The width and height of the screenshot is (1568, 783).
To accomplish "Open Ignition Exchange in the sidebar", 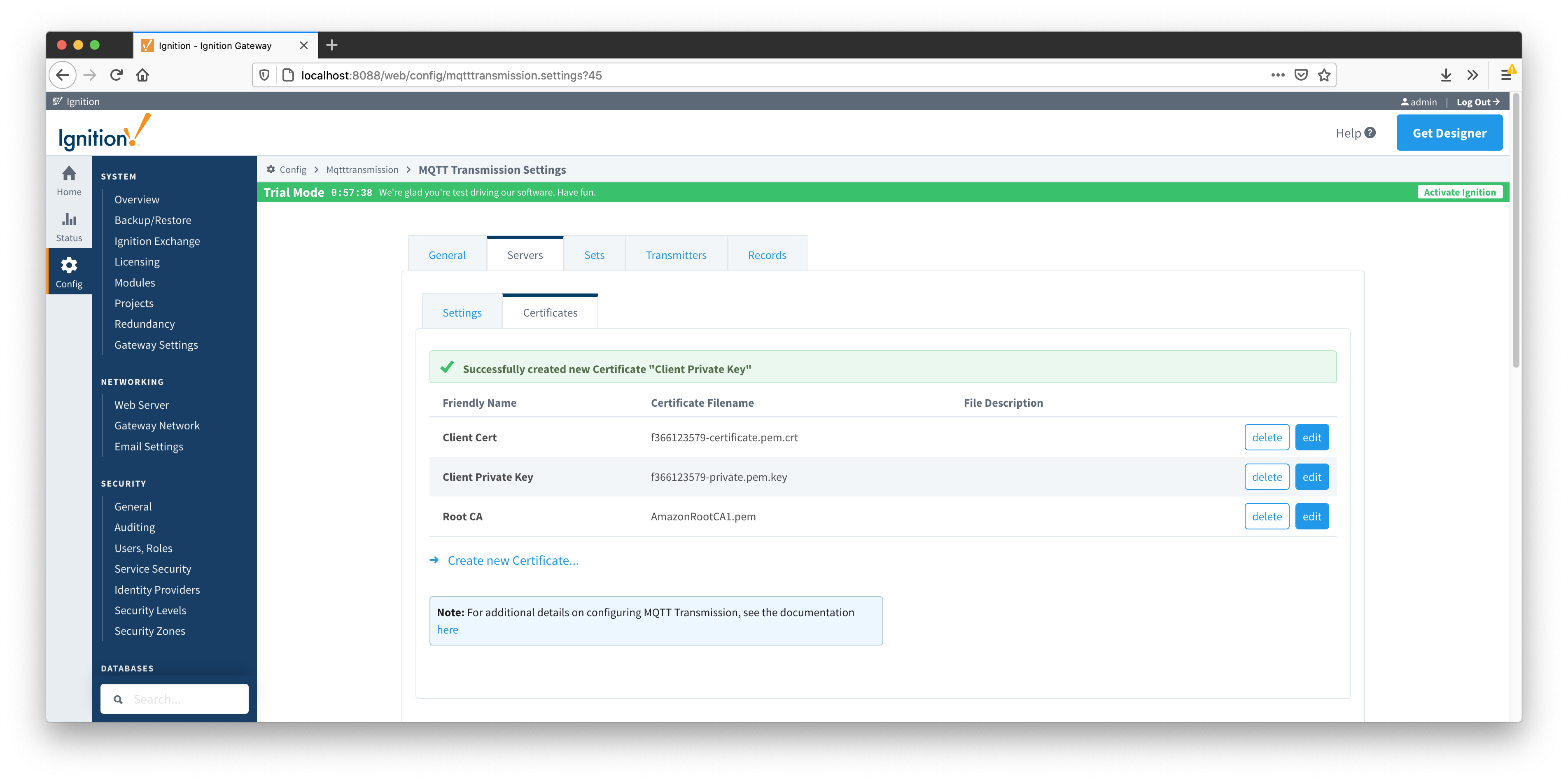I will pyautogui.click(x=157, y=241).
